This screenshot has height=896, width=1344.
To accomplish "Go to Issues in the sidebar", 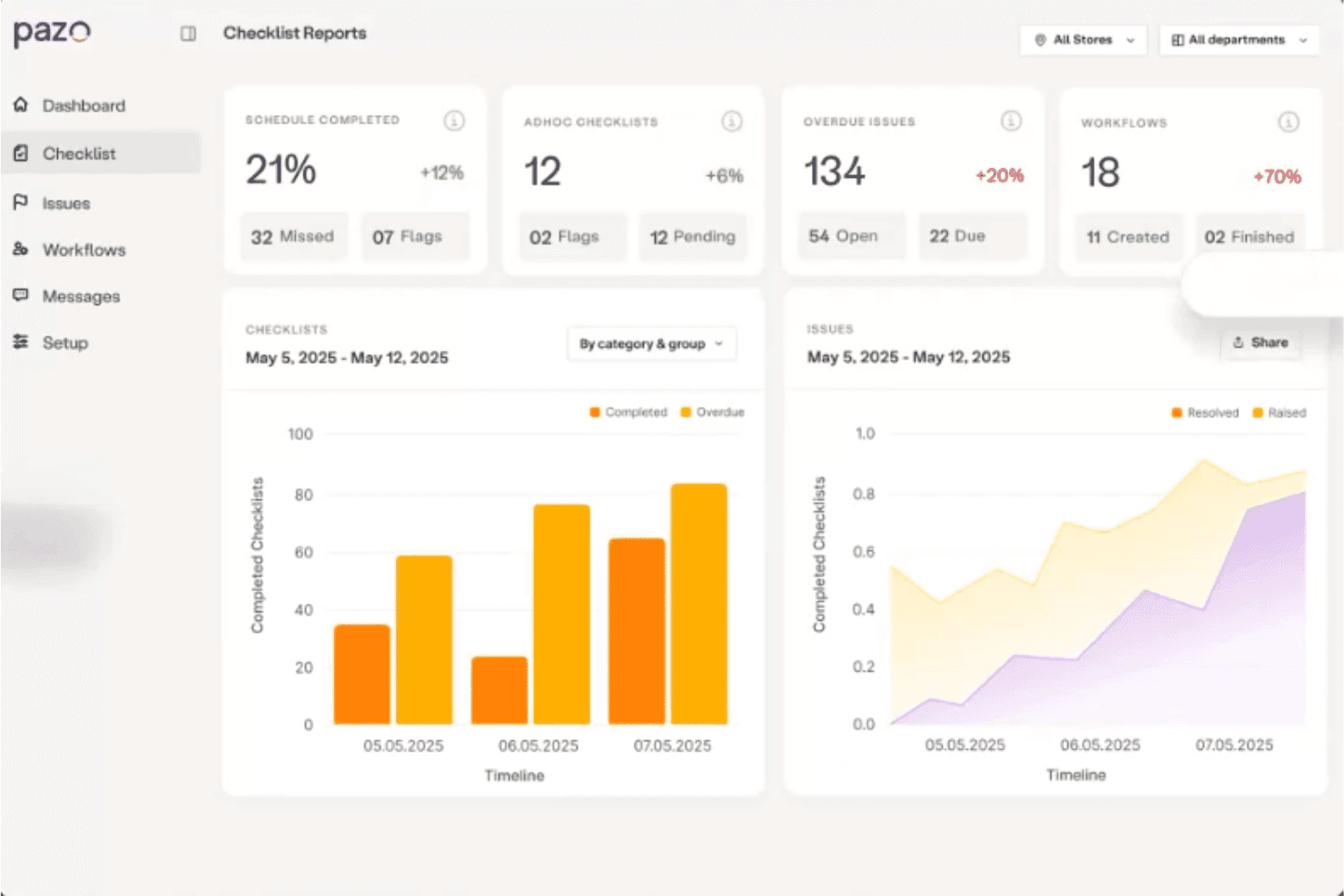I will coord(101,202).
